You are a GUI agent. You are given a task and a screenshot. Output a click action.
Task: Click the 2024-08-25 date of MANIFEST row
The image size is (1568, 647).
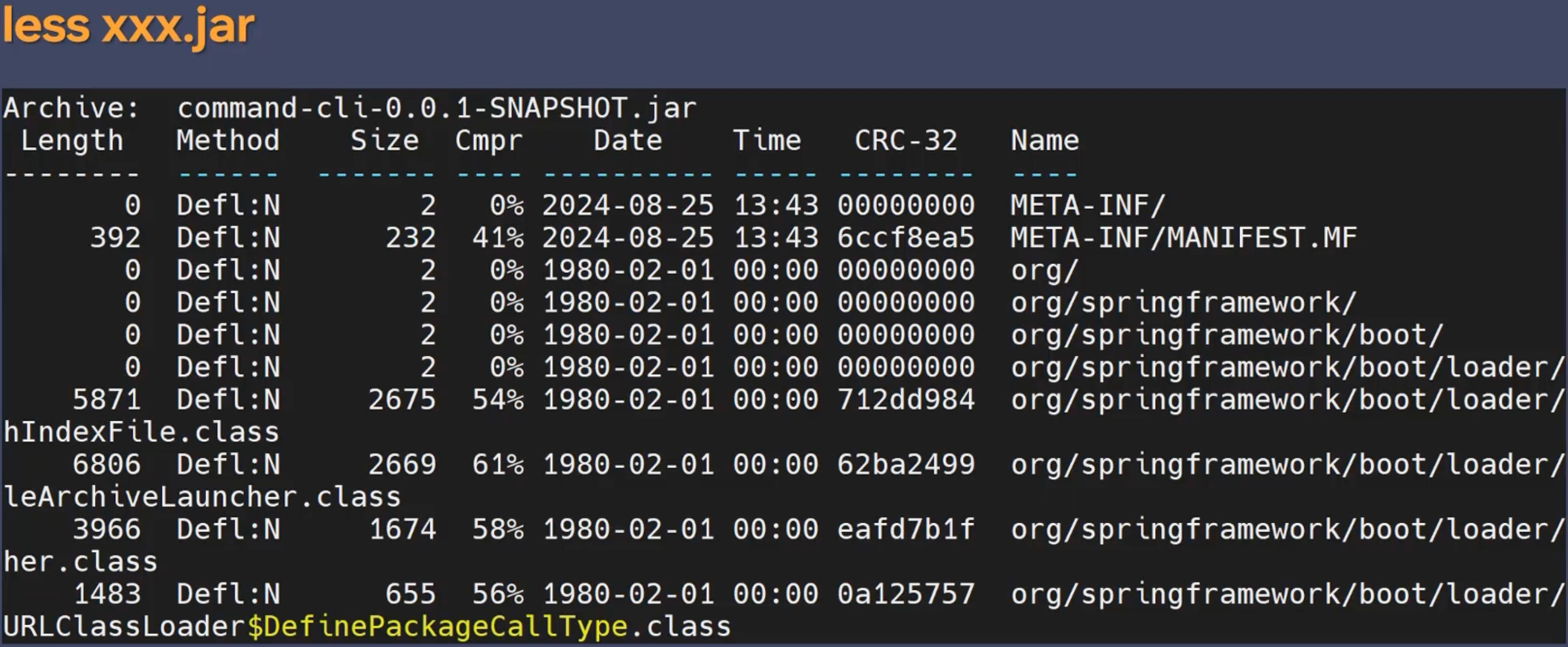coord(627,238)
